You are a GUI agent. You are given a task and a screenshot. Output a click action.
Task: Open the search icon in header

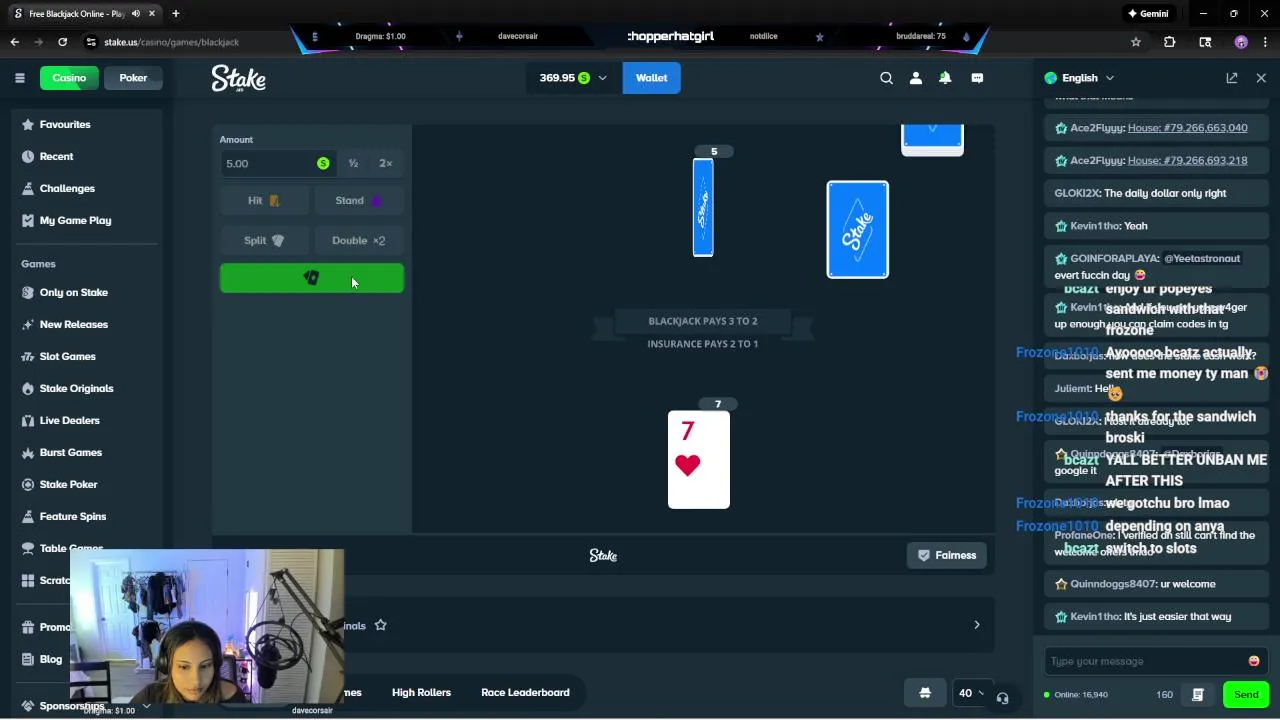tap(886, 78)
